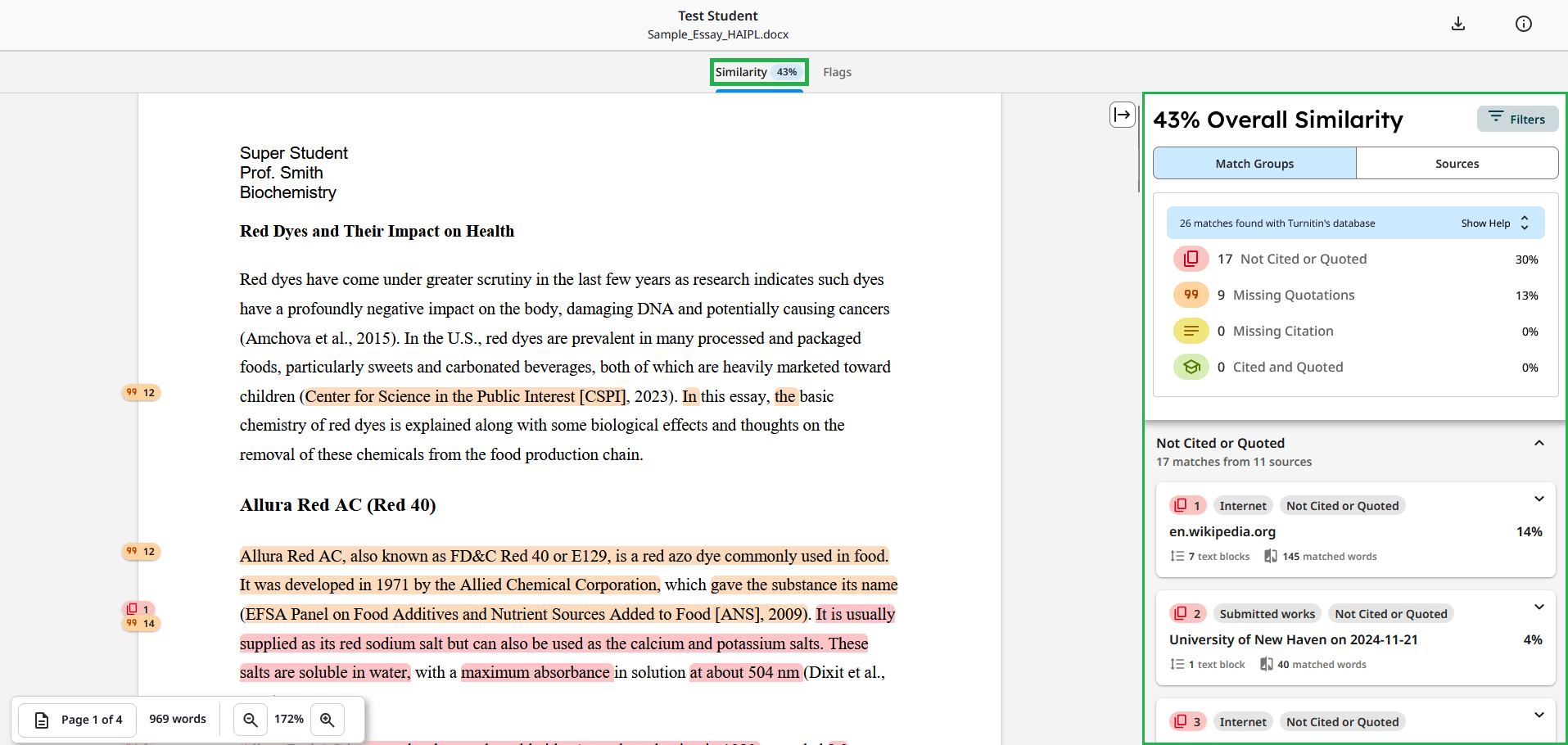Click source badge 3 in third source card
1568x745 pixels.
(x=1187, y=722)
